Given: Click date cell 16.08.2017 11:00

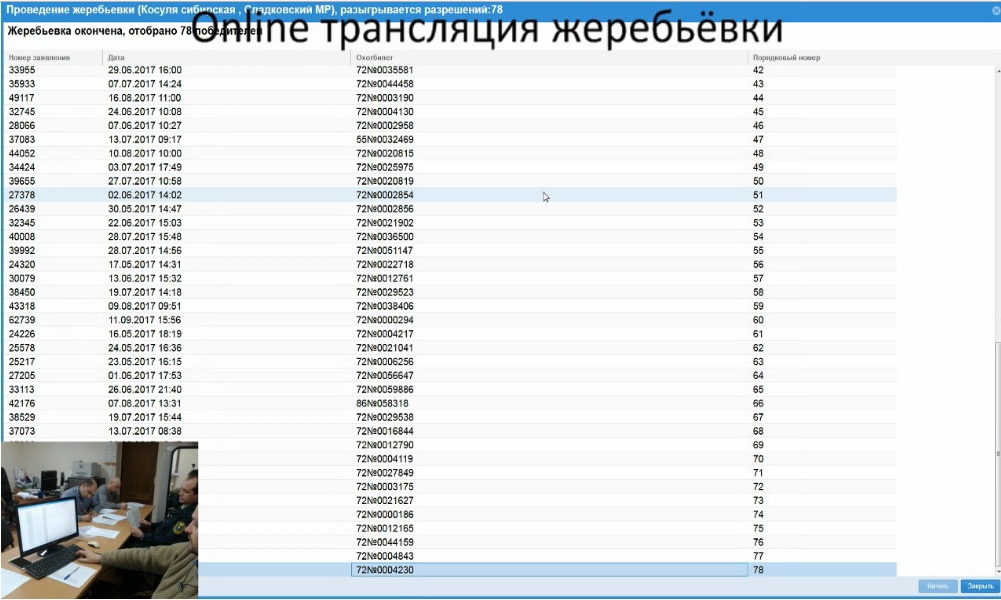Looking at the screenshot, I should pos(144,98).
